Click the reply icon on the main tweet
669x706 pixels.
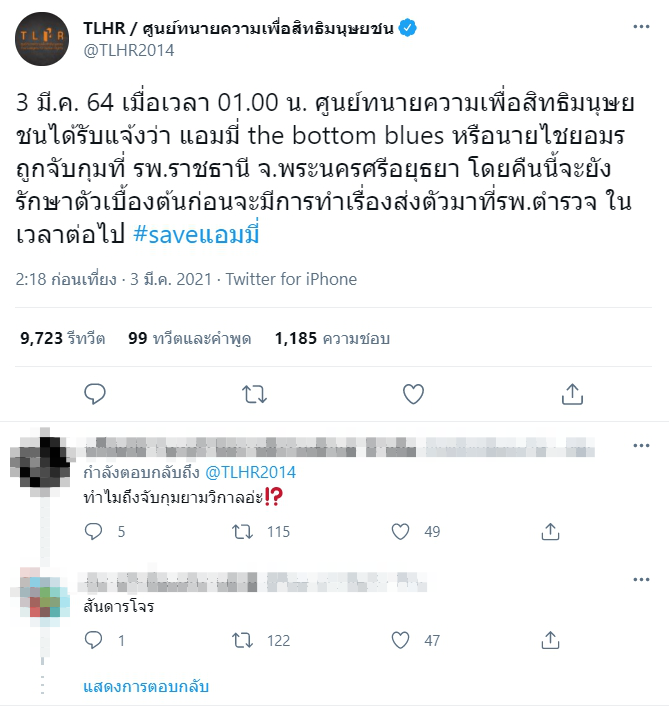95,394
